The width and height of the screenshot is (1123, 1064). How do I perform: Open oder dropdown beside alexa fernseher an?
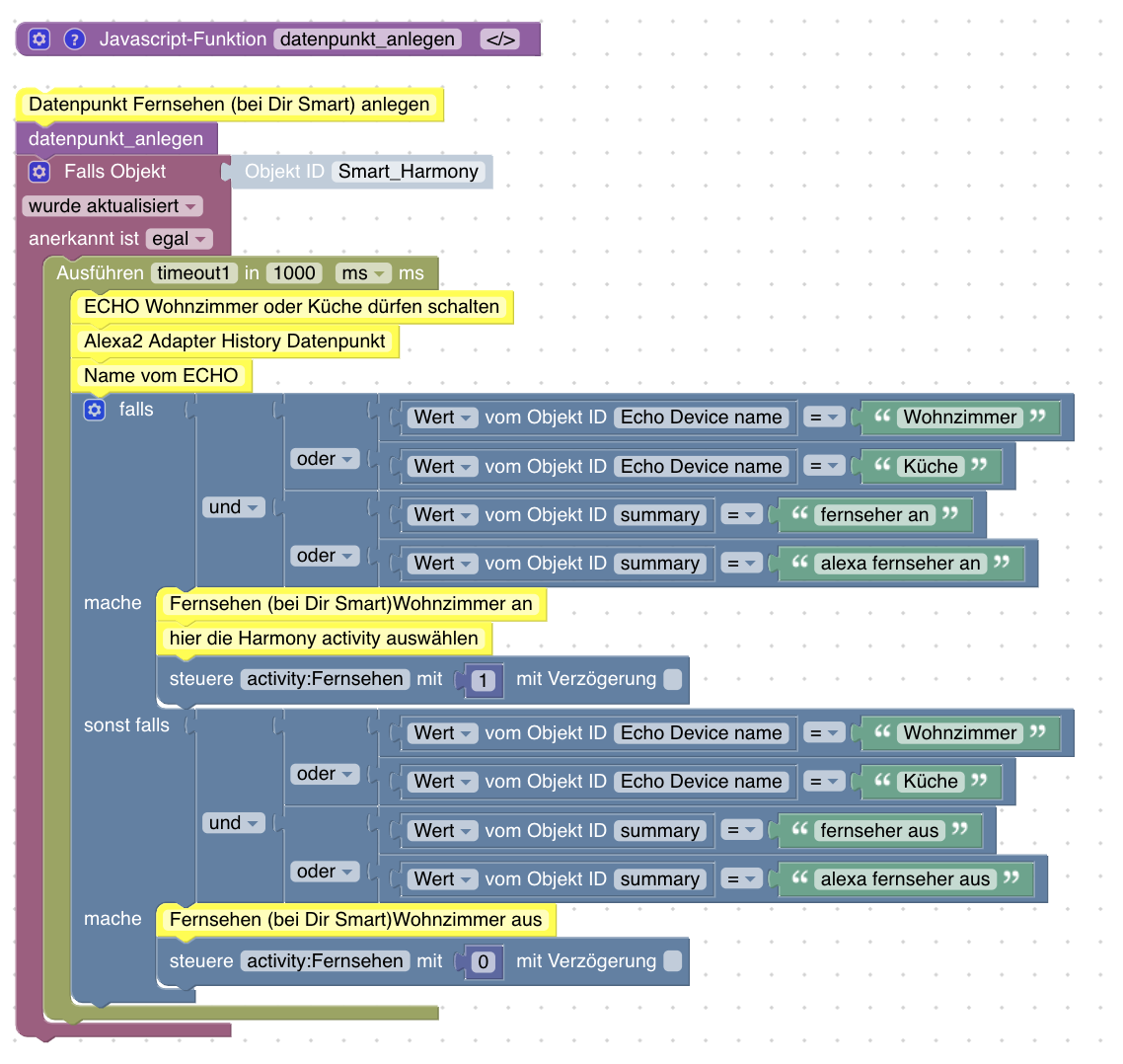(325, 556)
